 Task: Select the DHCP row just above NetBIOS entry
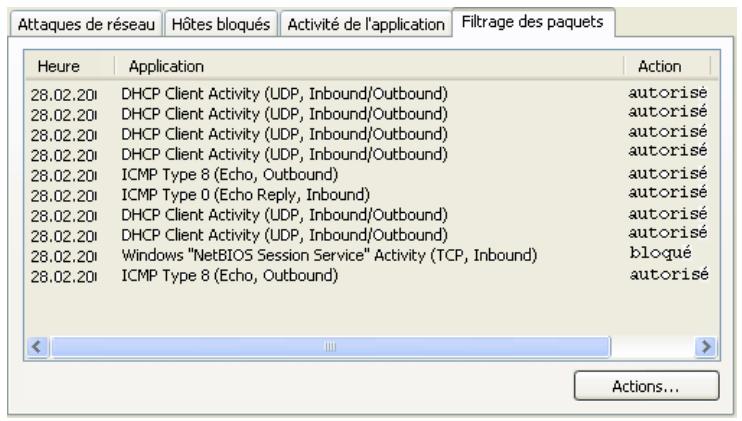tap(284, 234)
